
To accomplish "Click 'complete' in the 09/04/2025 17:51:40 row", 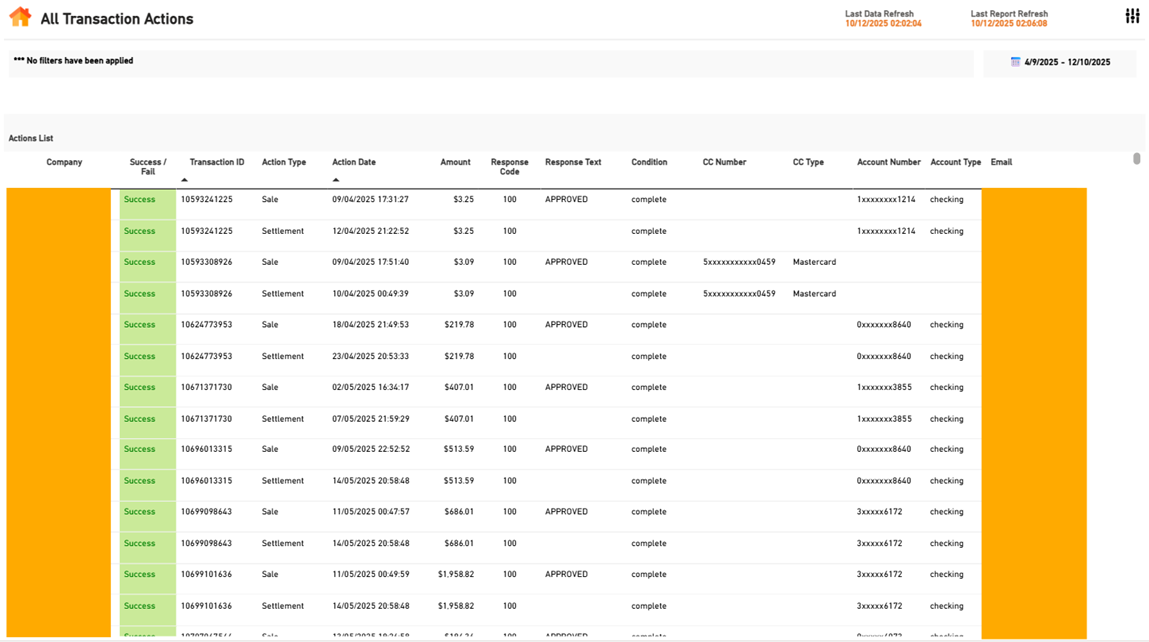I will tap(649, 262).
